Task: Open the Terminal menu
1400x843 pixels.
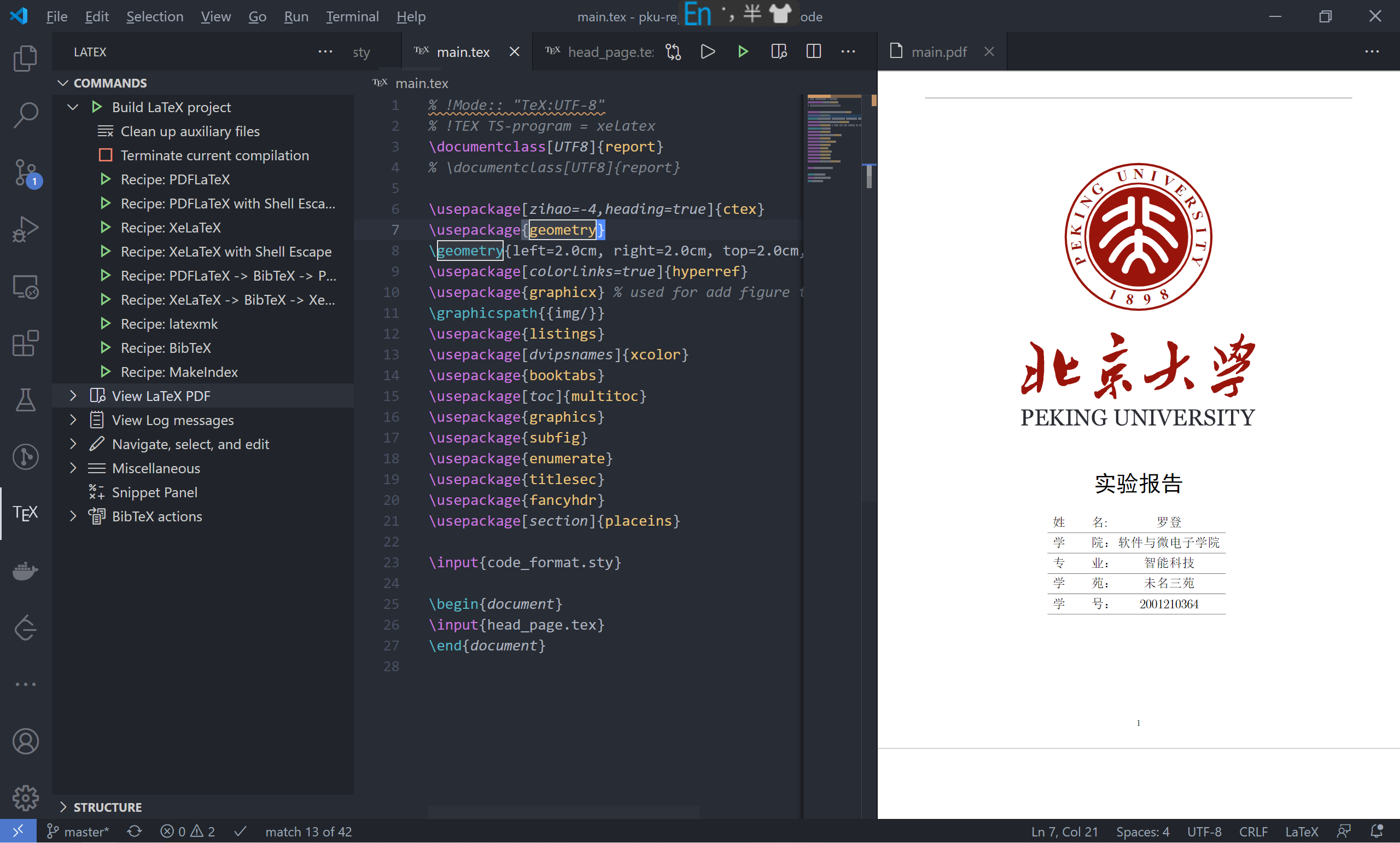Action: [x=352, y=16]
